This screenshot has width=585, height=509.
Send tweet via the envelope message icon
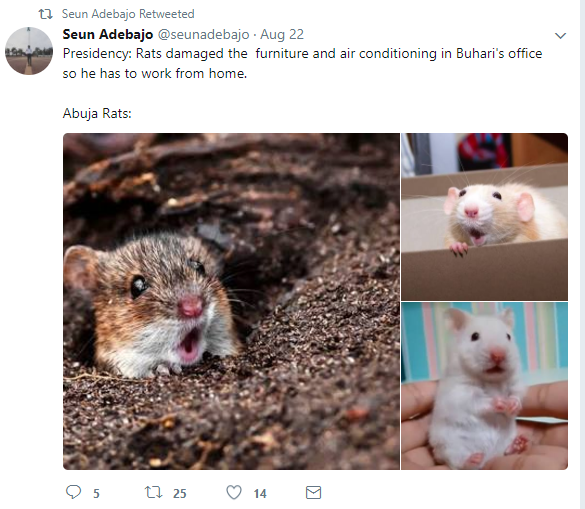[x=313, y=492]
